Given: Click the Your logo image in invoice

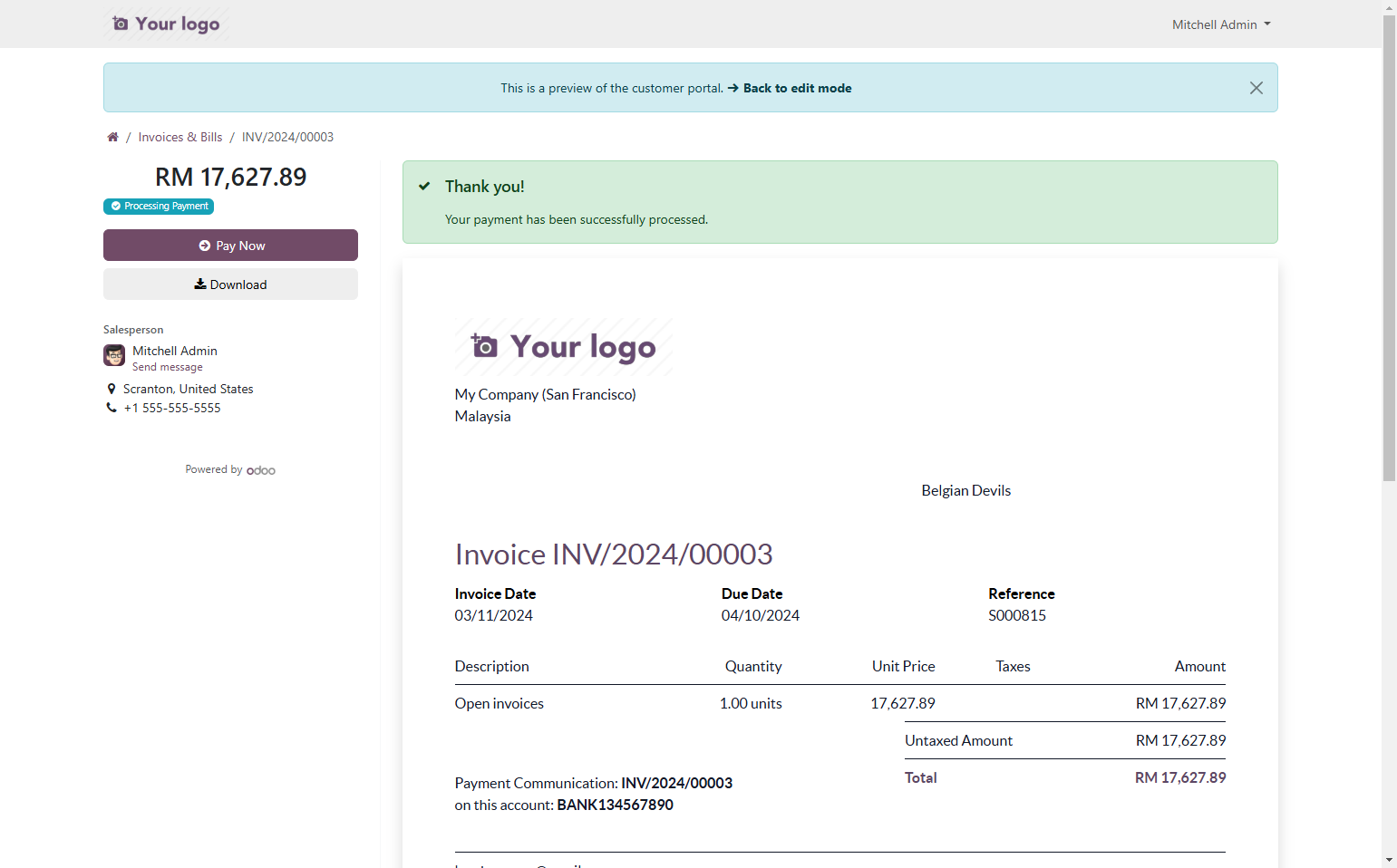Looking at the screenshot, I should [x=564, y=347].
